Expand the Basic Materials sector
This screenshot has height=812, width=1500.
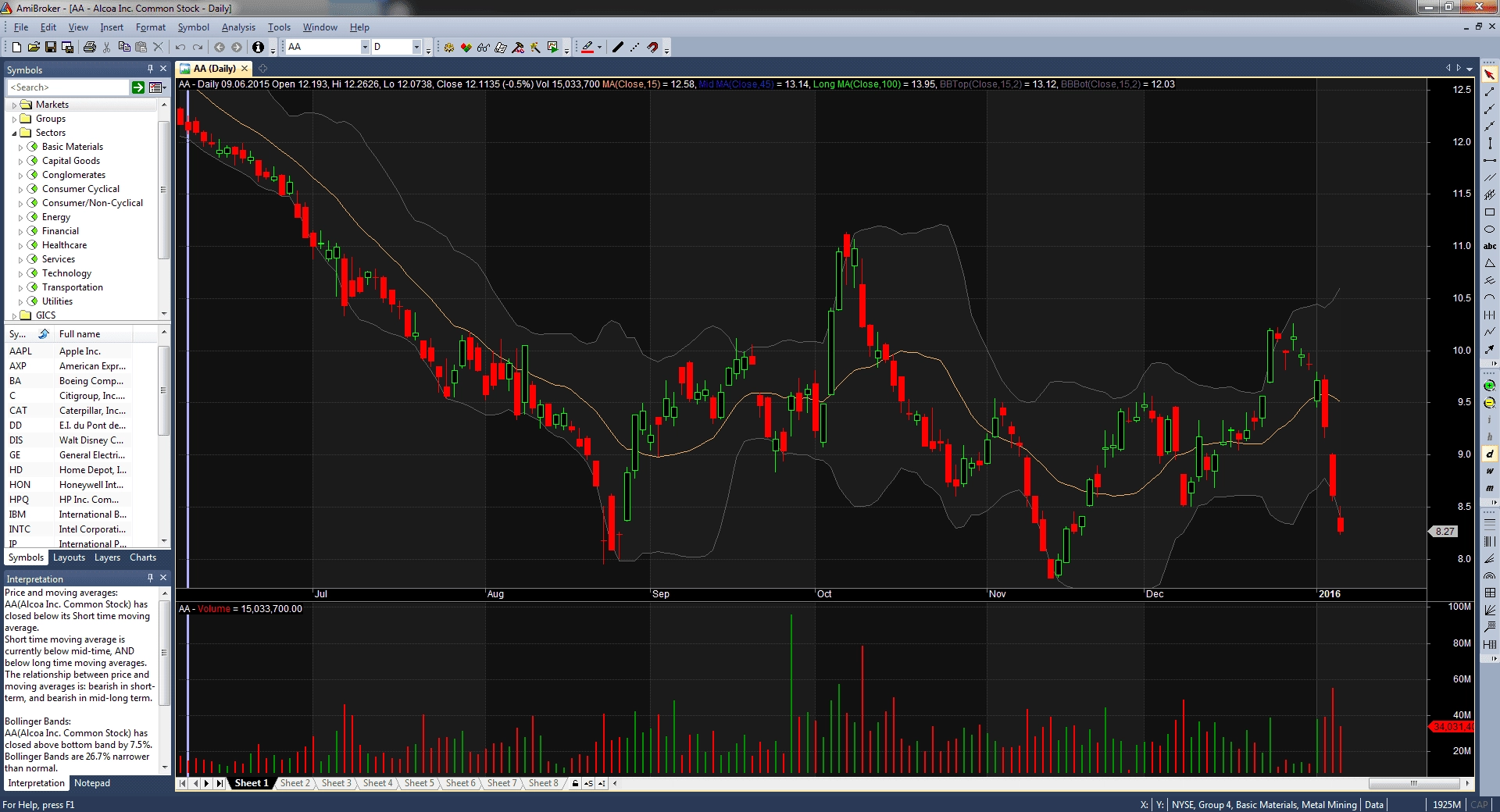click(x=21, y=147)
